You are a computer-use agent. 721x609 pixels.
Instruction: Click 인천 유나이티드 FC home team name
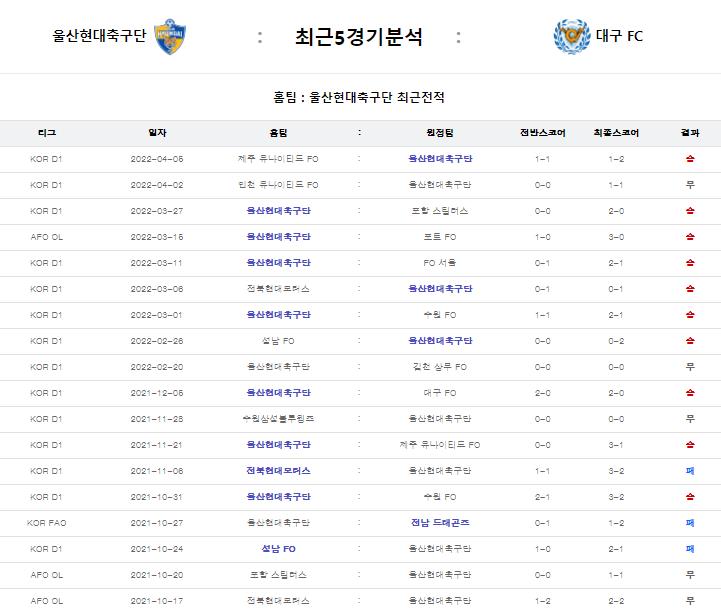[x=278, y=185]
